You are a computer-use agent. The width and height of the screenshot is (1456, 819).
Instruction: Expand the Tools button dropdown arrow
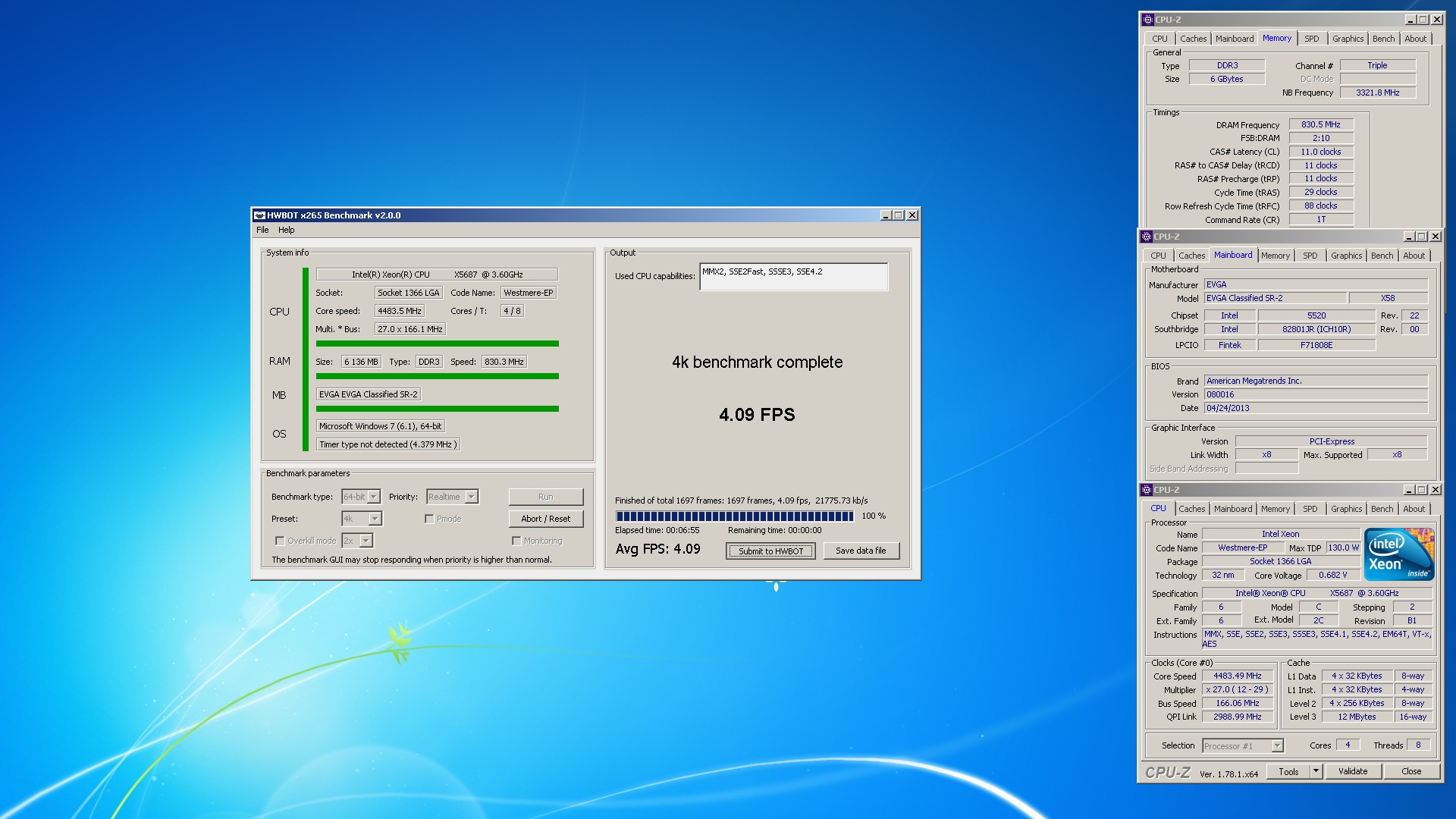[x=1316, y=771]
